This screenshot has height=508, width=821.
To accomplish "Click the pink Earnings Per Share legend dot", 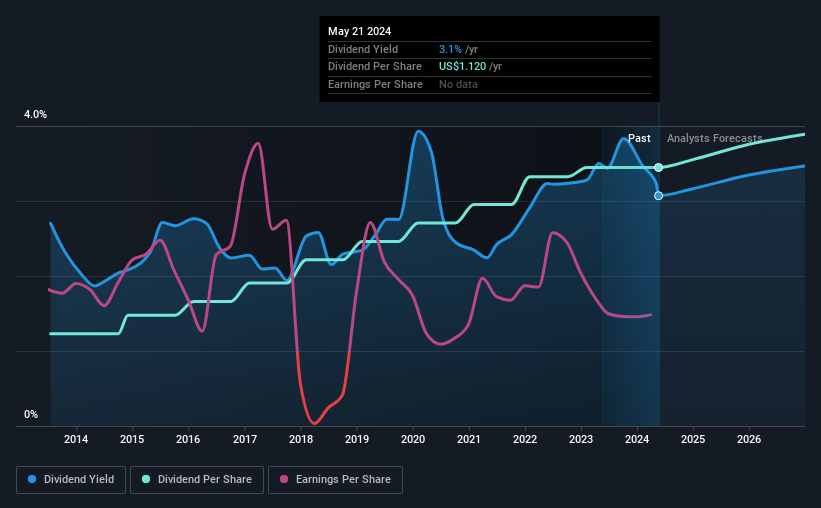I will (284, 479).
